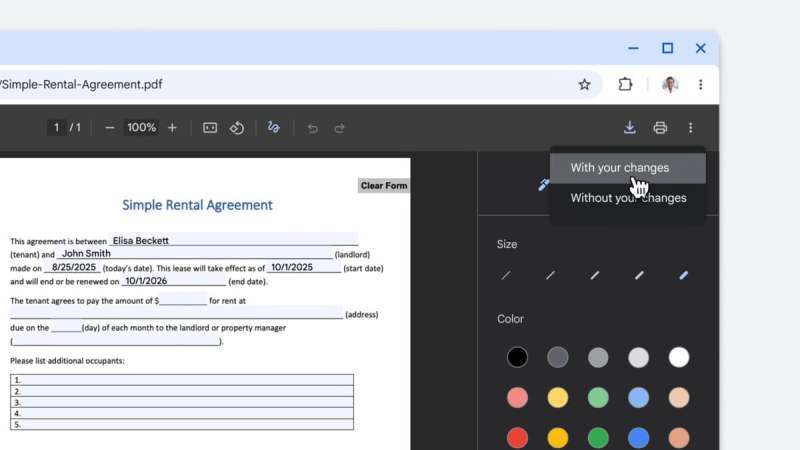The height and width of the screenshot is (450, 800).
Task: Rotate the PDF counterclockwise
Action: click(x=236, y=128)
